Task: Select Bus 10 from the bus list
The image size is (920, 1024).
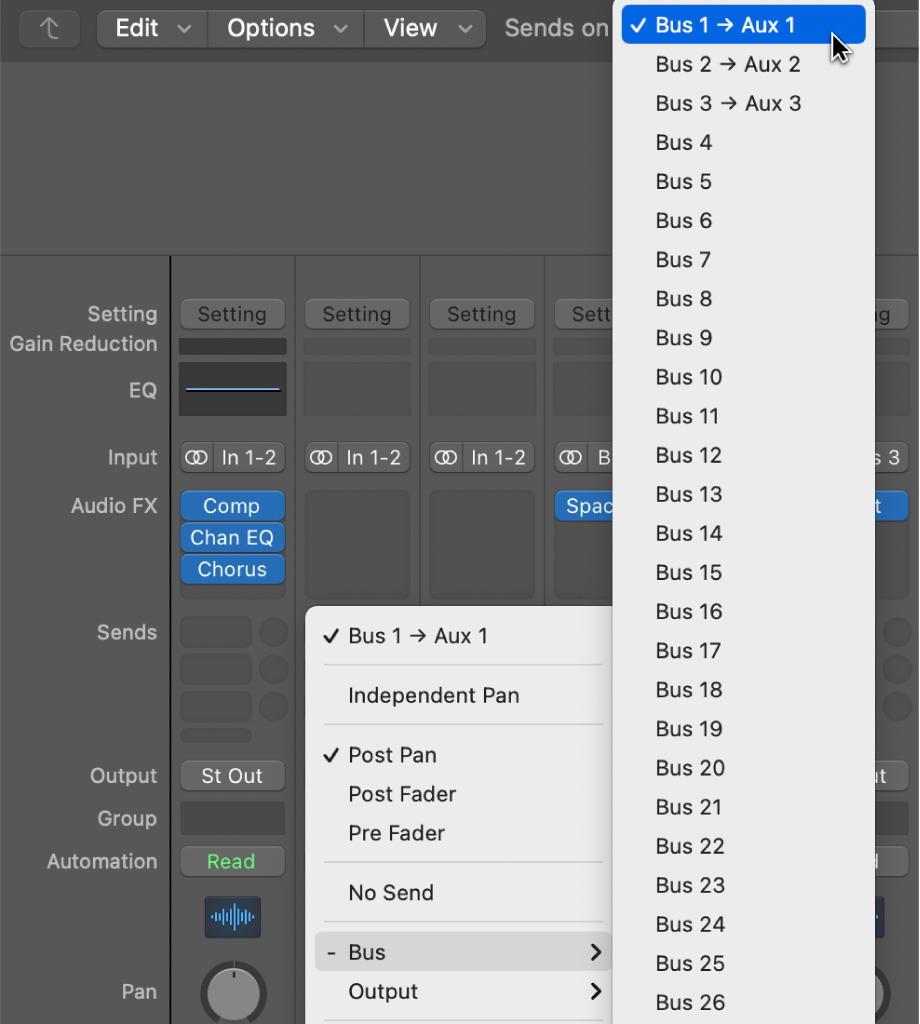Action: [744, 377]
